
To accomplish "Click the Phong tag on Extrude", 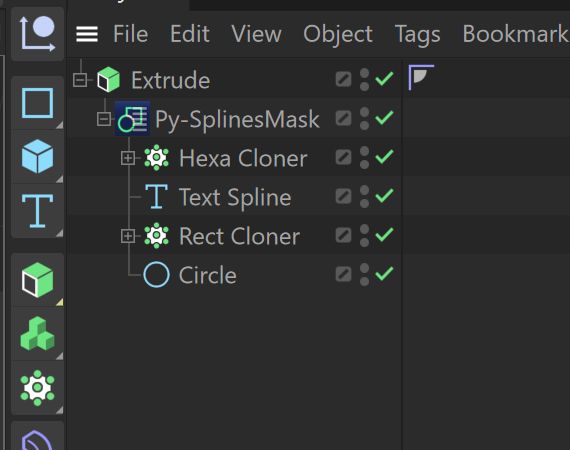I will click(421, 77).
